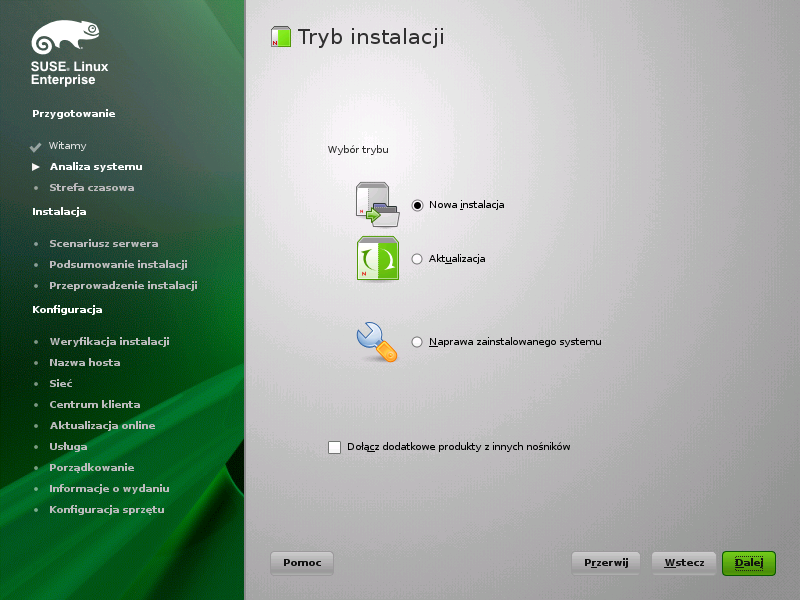This screenshot has width=800, height=600.
Task: Click the Usługa step in sidebar
Action: pos(68,447)
